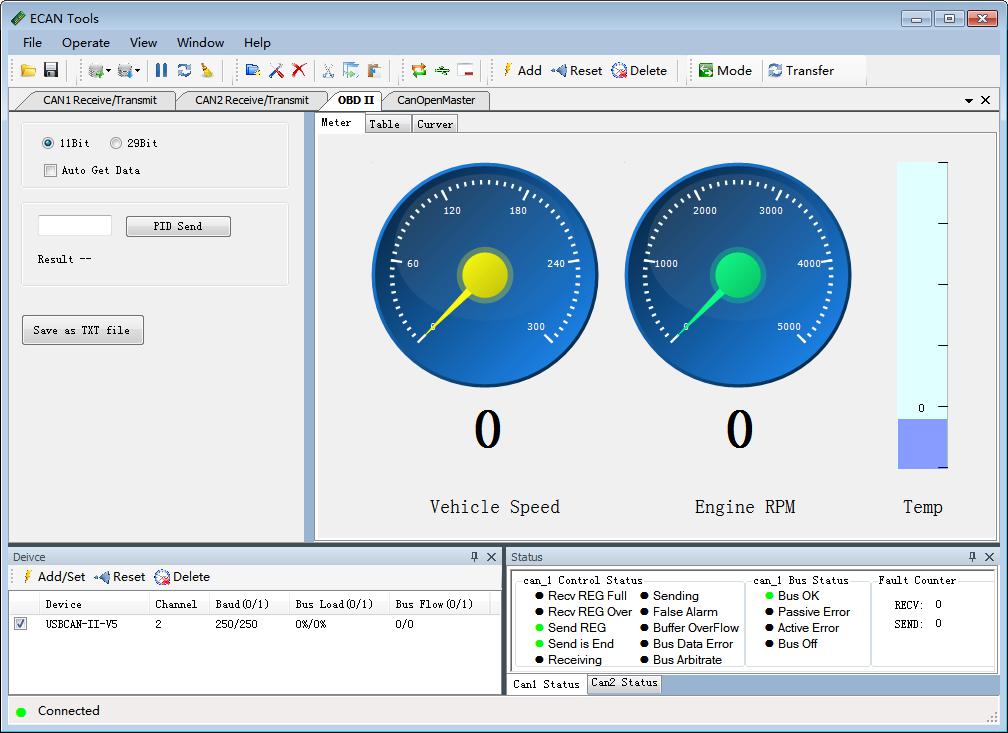
Task: Click the red X icon in toolbar
Action: 298,71
